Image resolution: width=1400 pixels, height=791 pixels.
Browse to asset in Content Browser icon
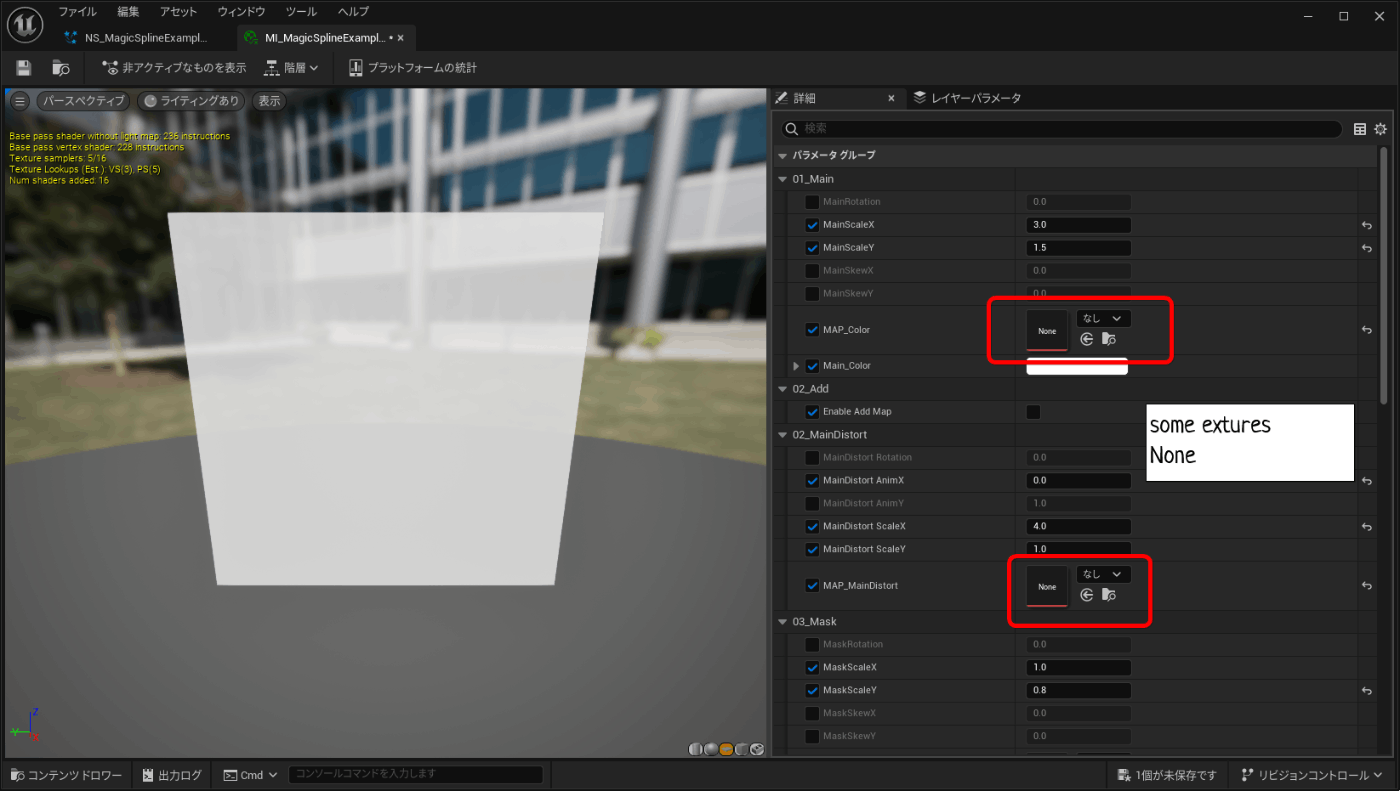[61, 68]
